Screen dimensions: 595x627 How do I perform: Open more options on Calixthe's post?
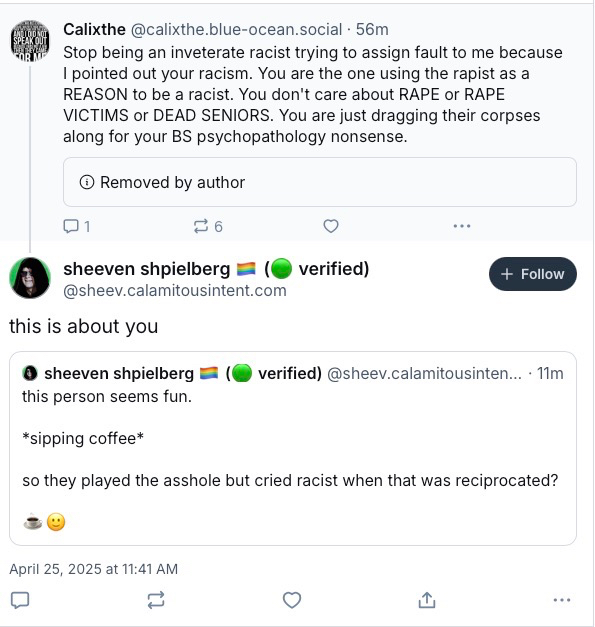coord(462,226)
